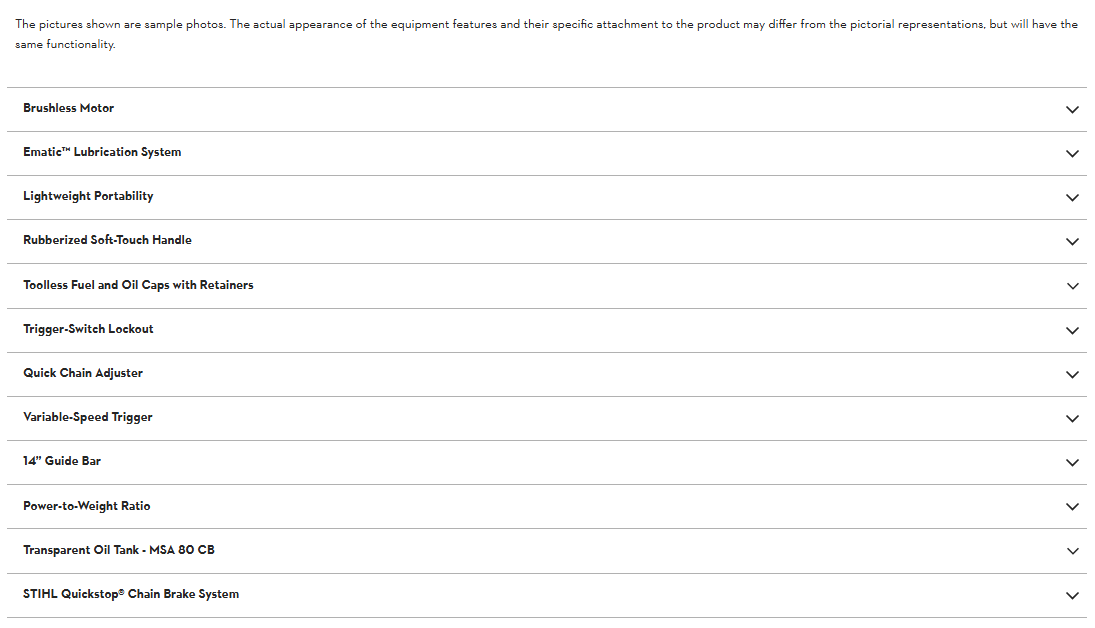Click the chevron for Toolless Fuel and Oil Caps

(x=1072, y=286)
